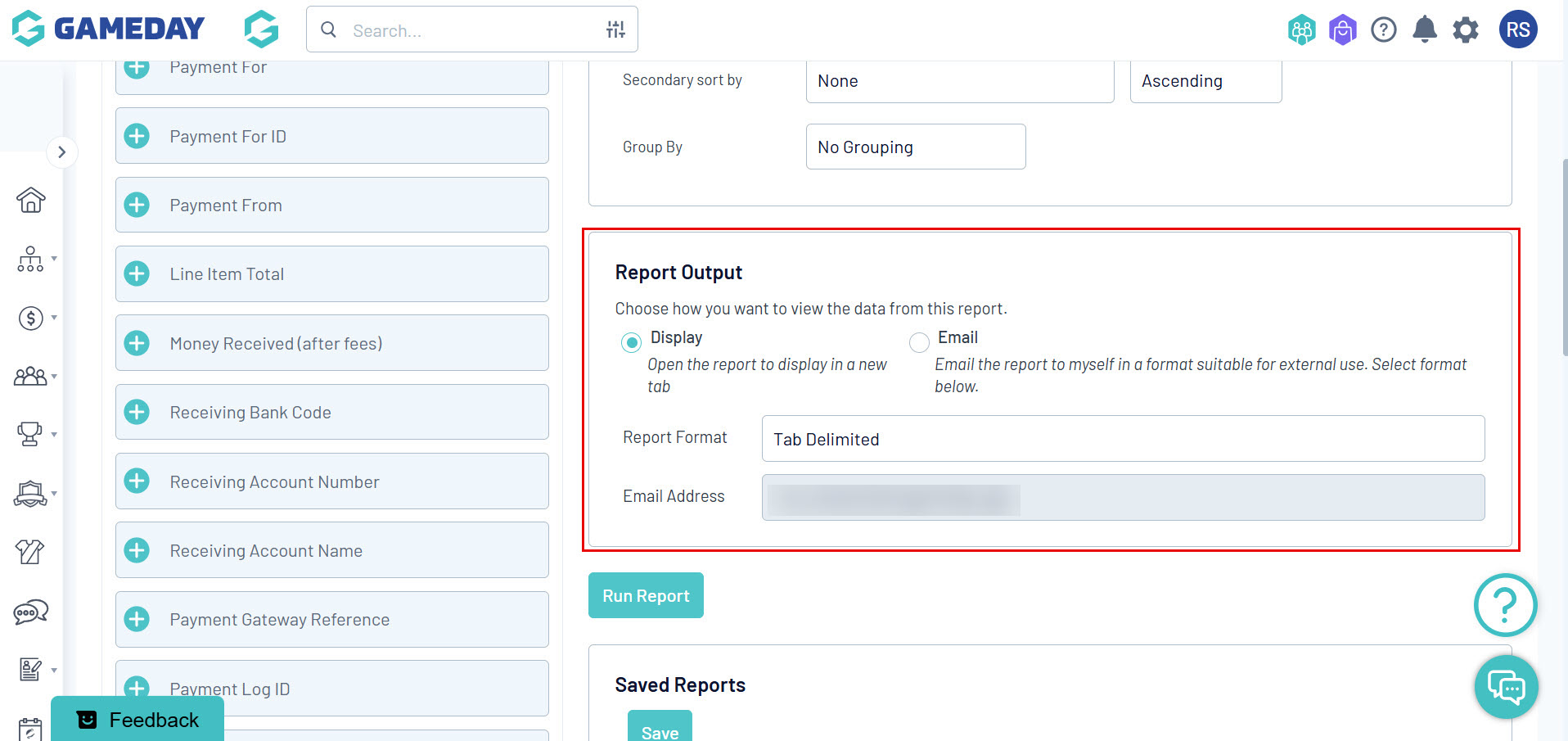
Task: Open the Feedback button
Action: pyautogui.click(x=137, y=719)
